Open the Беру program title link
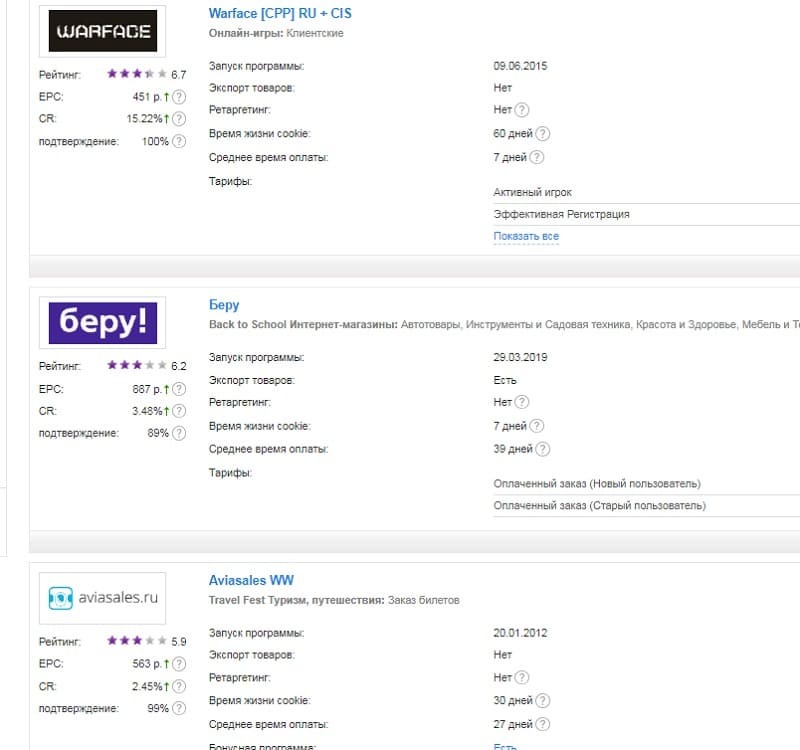 click(224, 305)
